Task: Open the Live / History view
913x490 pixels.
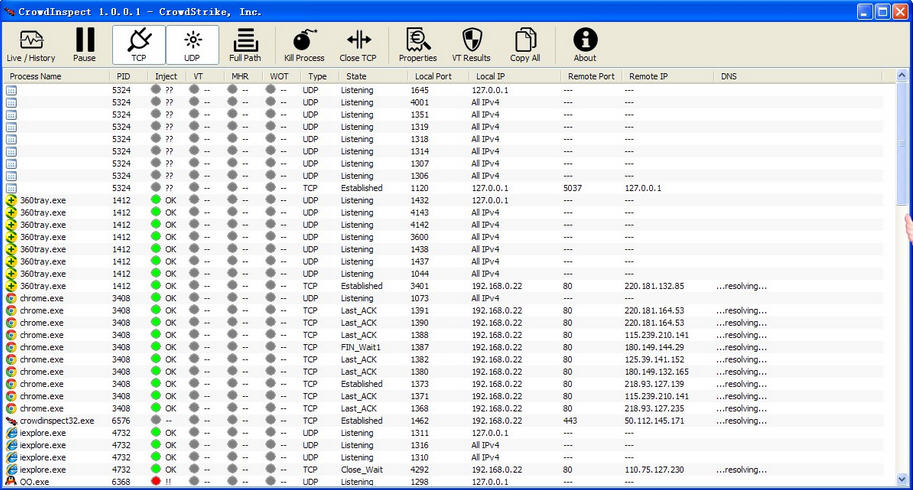Action: click(x=31, y=46)
